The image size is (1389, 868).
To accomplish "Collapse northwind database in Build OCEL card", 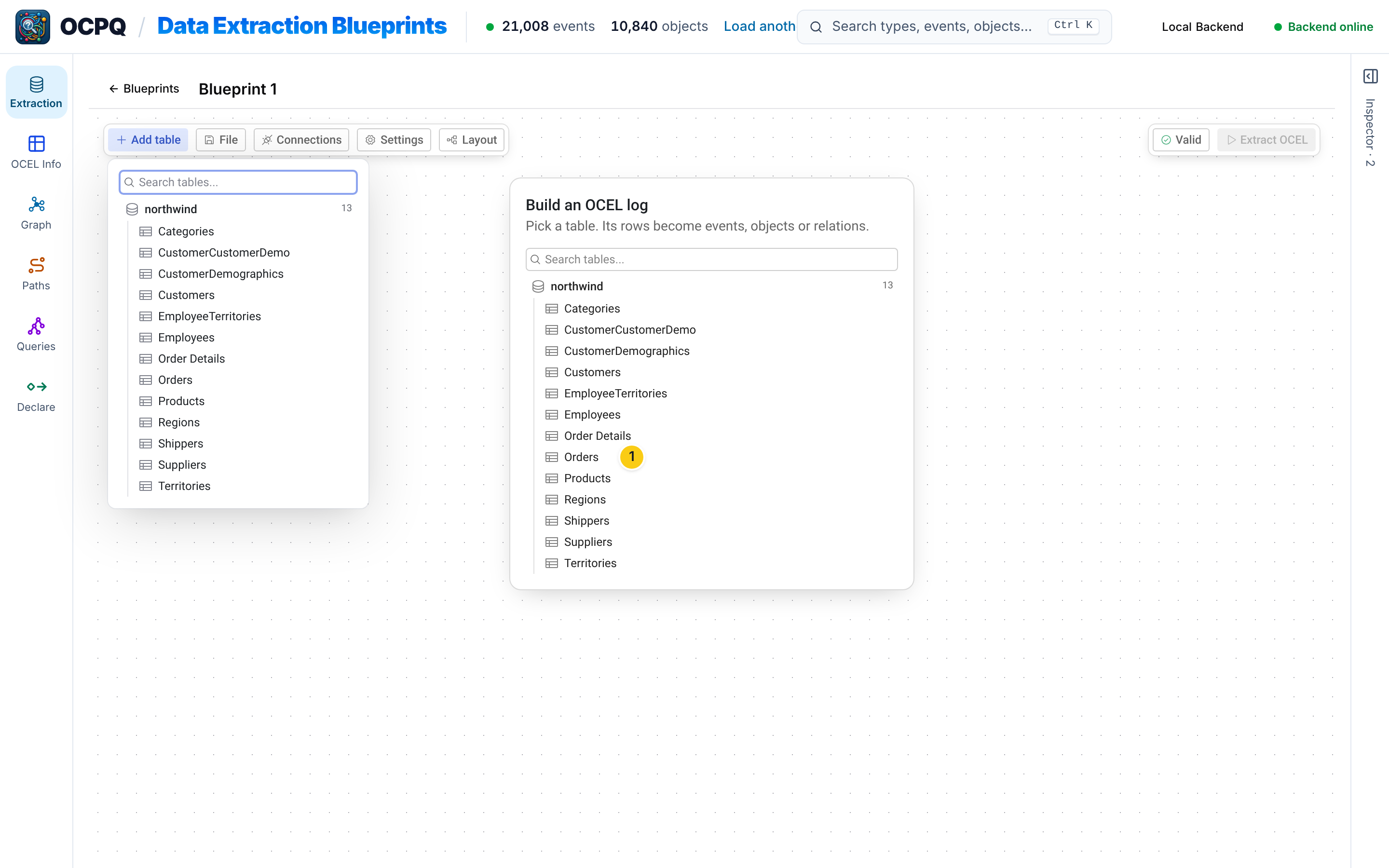I will 711,286.
